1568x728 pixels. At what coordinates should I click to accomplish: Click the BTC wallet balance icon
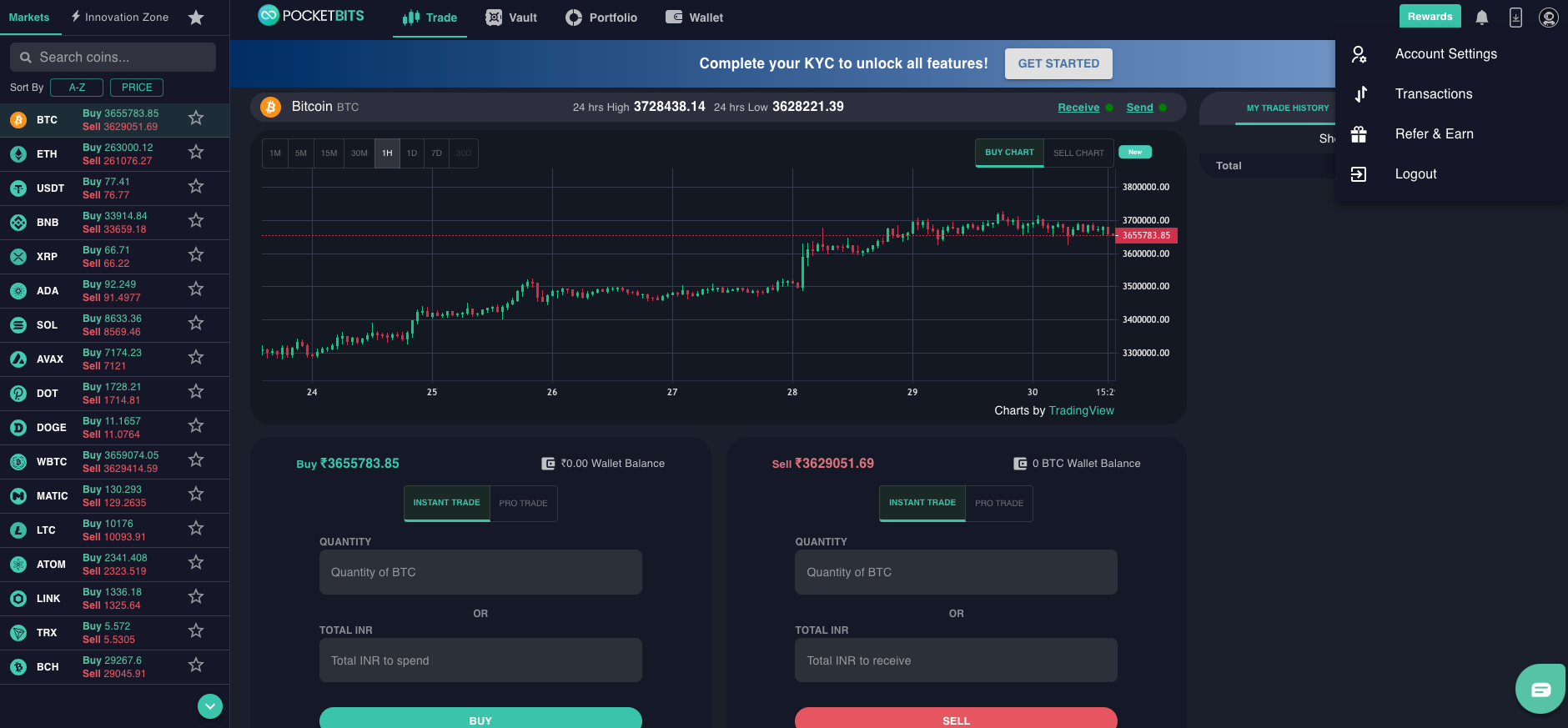pyautogui.click(x=1020, y=464)
